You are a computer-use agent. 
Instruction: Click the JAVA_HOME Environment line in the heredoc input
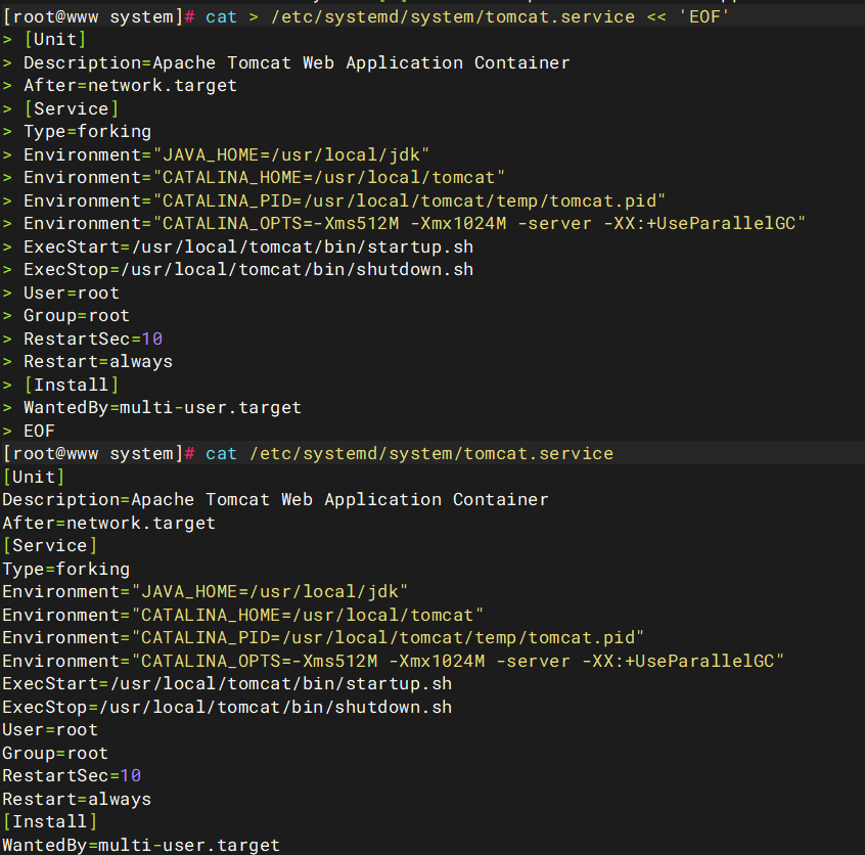tap(226, 154)
